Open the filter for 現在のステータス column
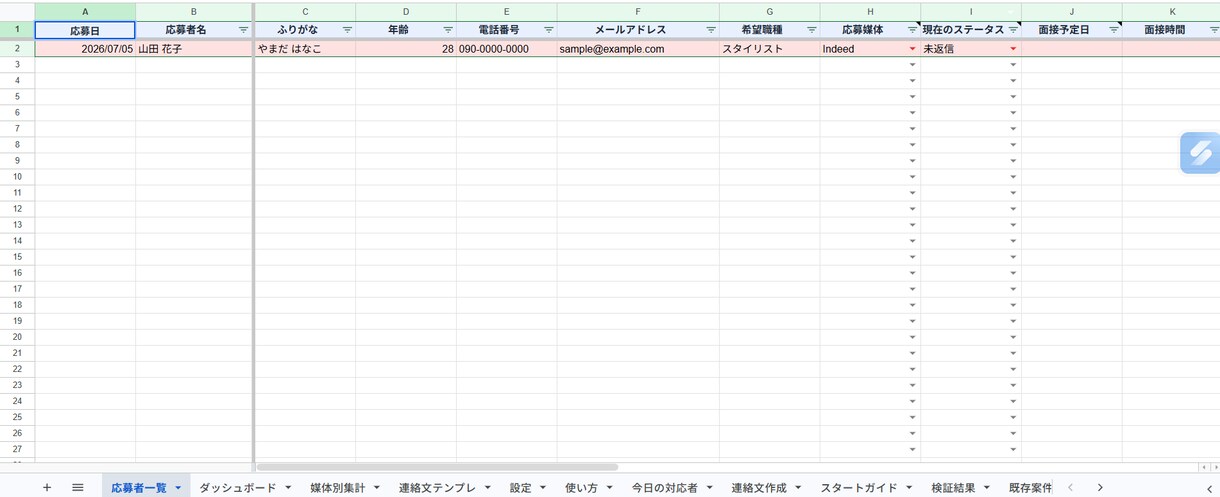1220x497 pixels. click(1013, 30)
